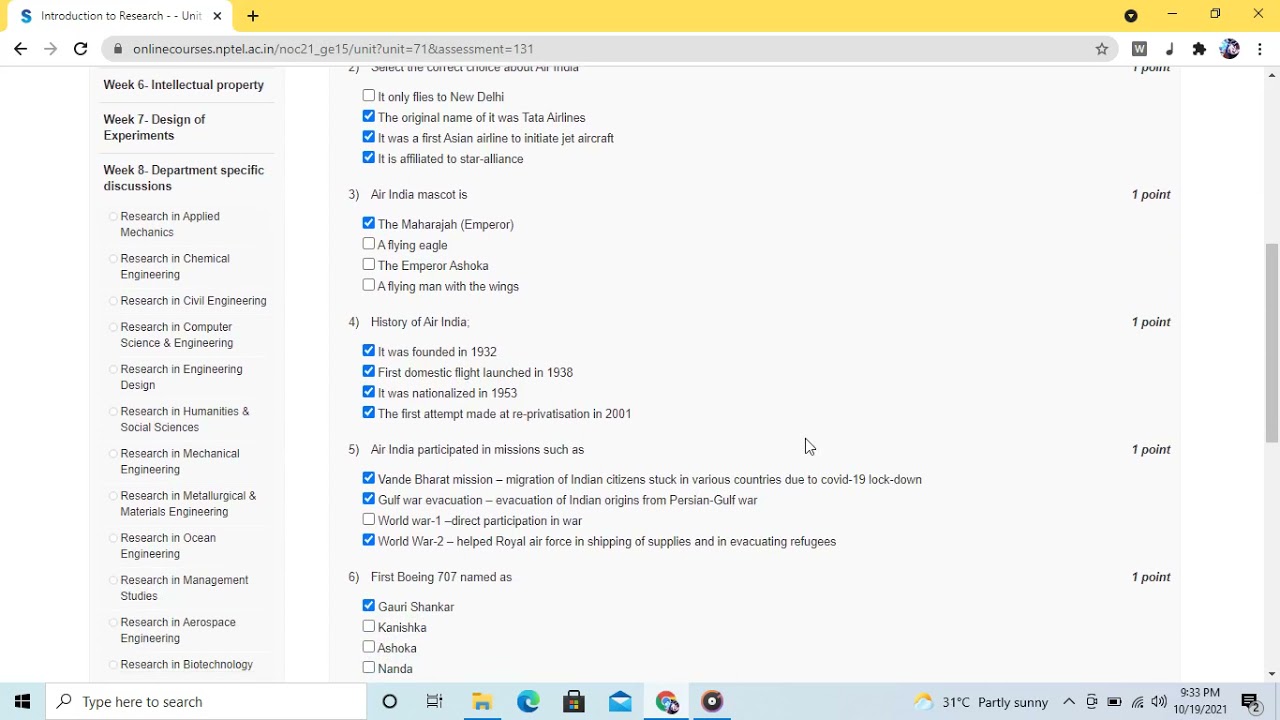Open Research in Civil Engineering
This screenshot has height=720, width=1280.
tap(193, 301)
